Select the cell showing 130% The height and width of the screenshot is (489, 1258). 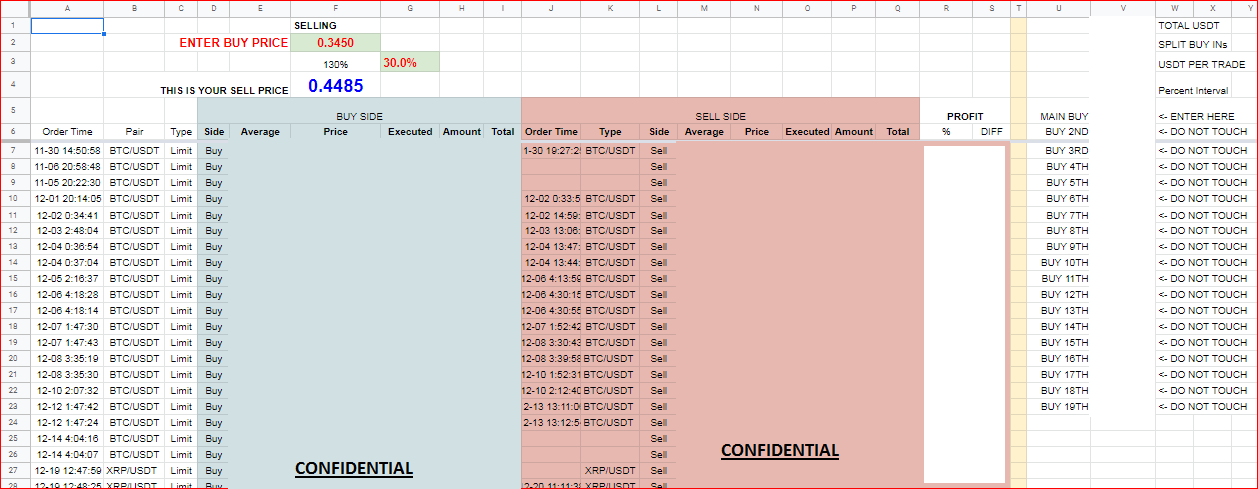click(335, 63)
